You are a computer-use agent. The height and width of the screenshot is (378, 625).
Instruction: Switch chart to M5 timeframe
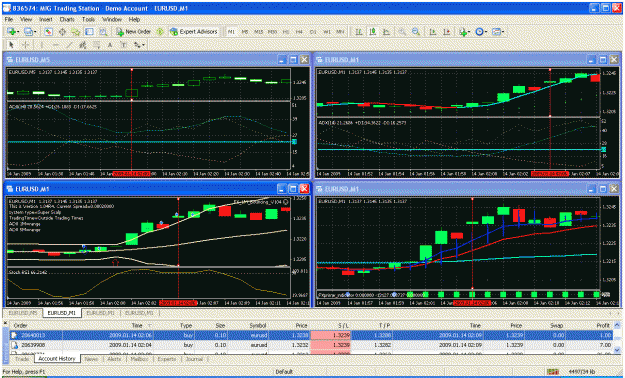click(245, 32)
